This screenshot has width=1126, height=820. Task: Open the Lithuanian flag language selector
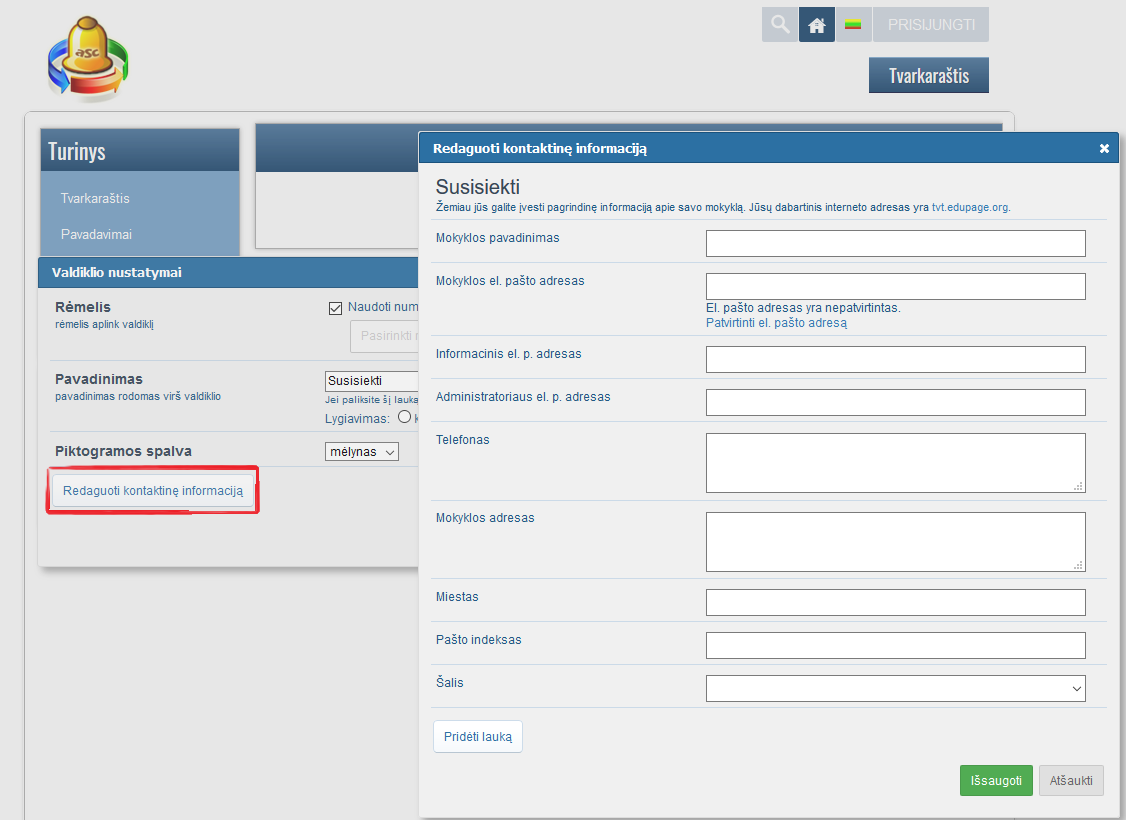coord(853,25)
